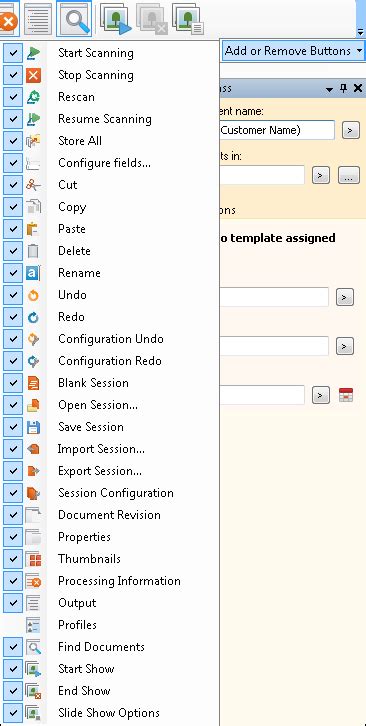Click the Start Show toolbar icon at top
366x726 pixels.
(116, 19)
